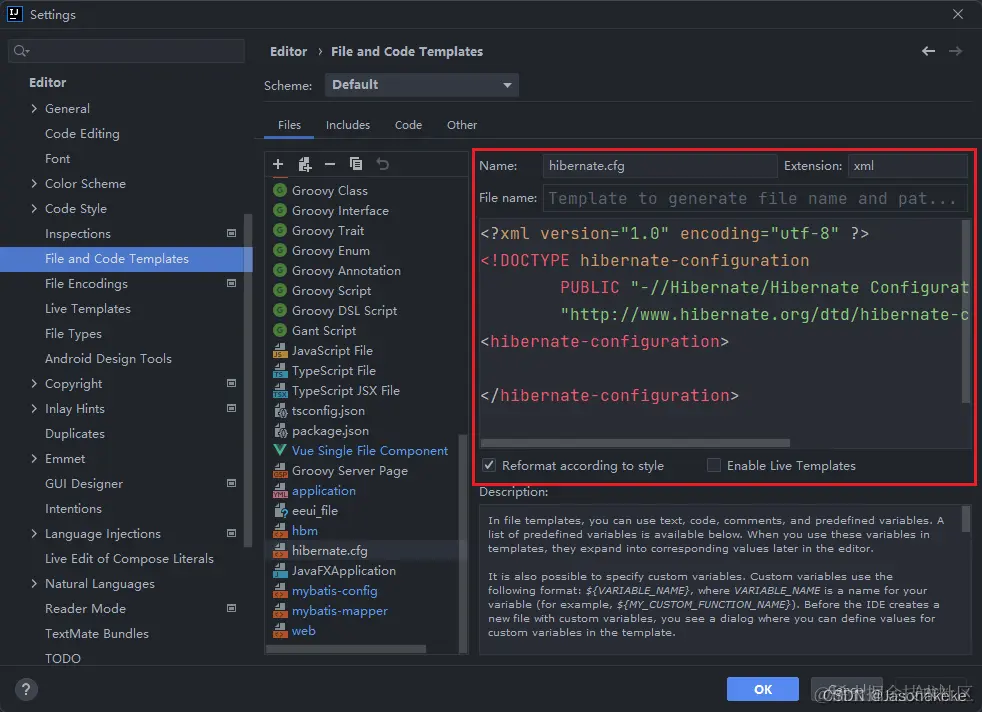Select the web template
982x712 pixels.
coord(304,631)
